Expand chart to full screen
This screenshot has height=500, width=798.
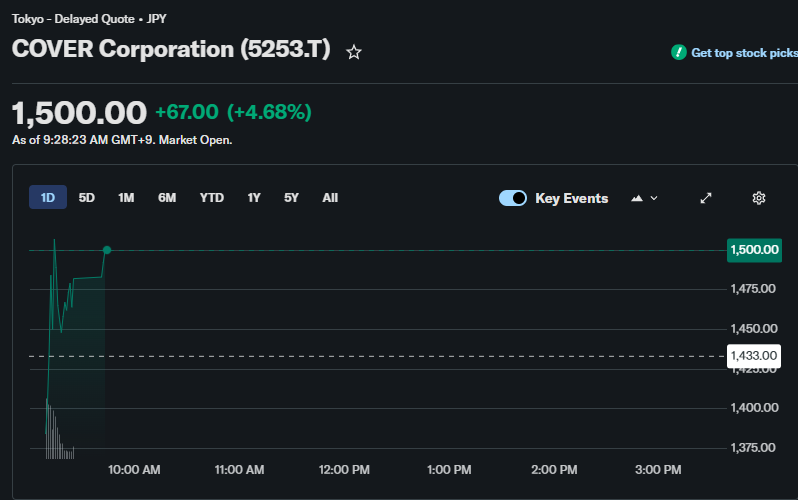706,198
